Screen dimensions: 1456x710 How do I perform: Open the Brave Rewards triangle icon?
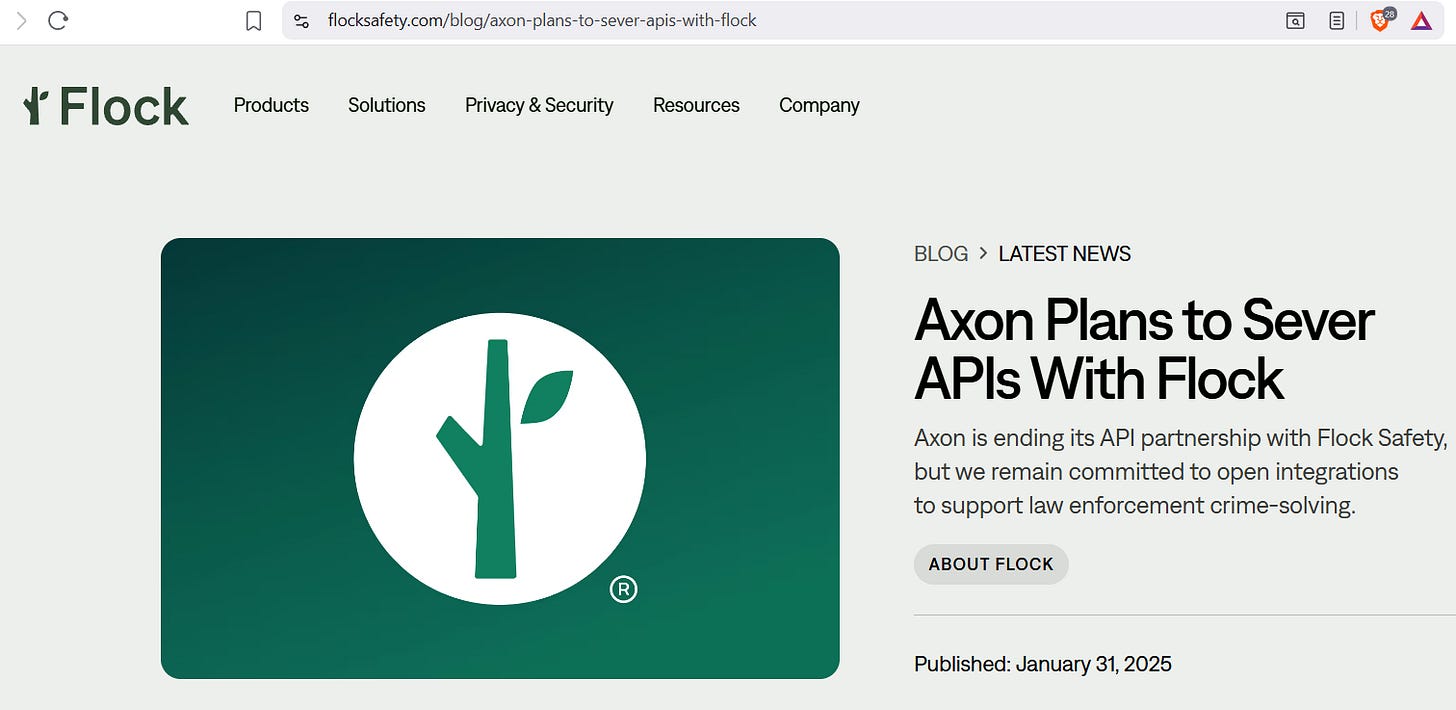pyautogui.click(x=1421, y=20)
